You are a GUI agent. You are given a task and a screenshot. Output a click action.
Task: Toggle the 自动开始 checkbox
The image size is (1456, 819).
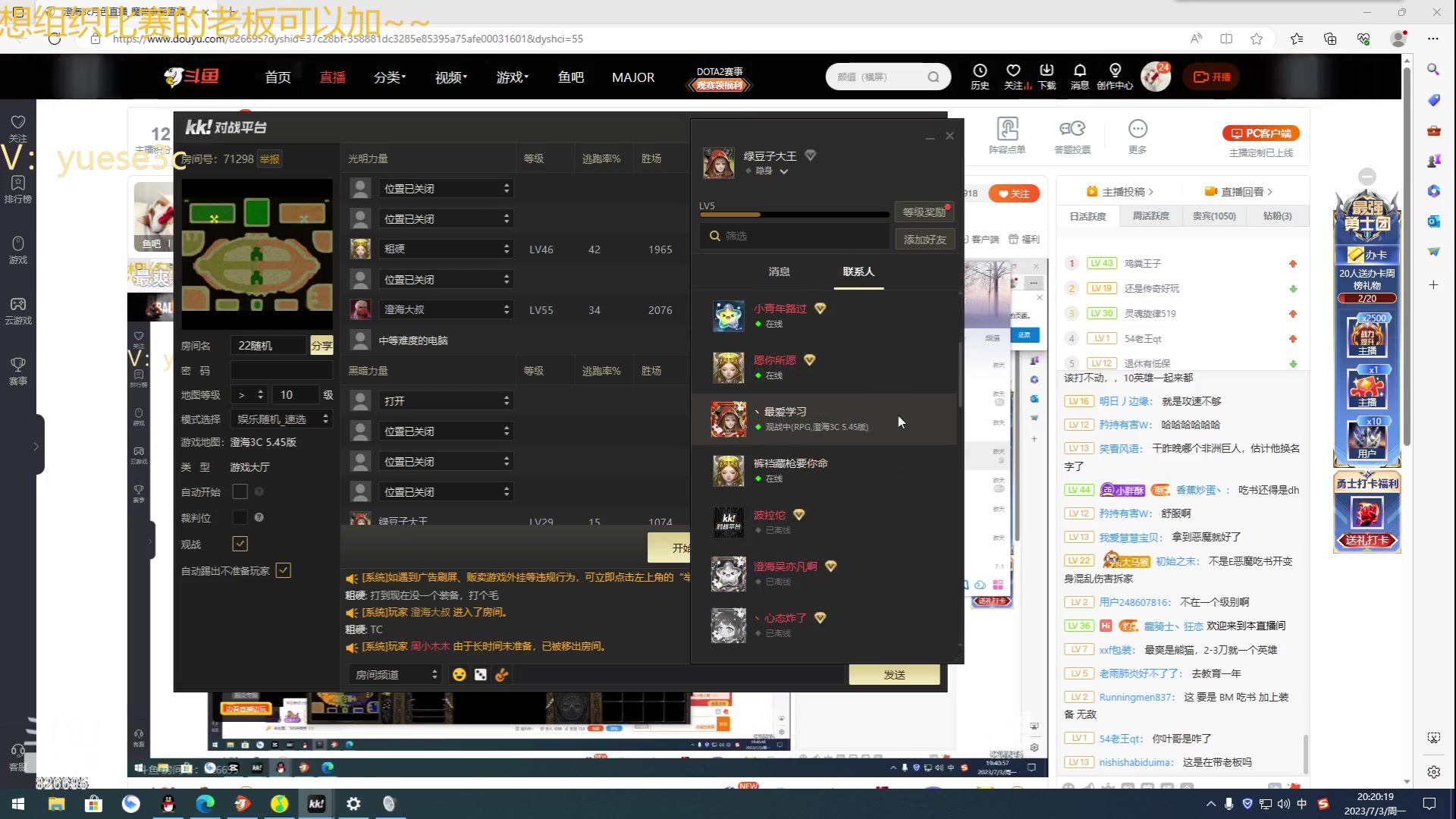(x=240, y=491)
